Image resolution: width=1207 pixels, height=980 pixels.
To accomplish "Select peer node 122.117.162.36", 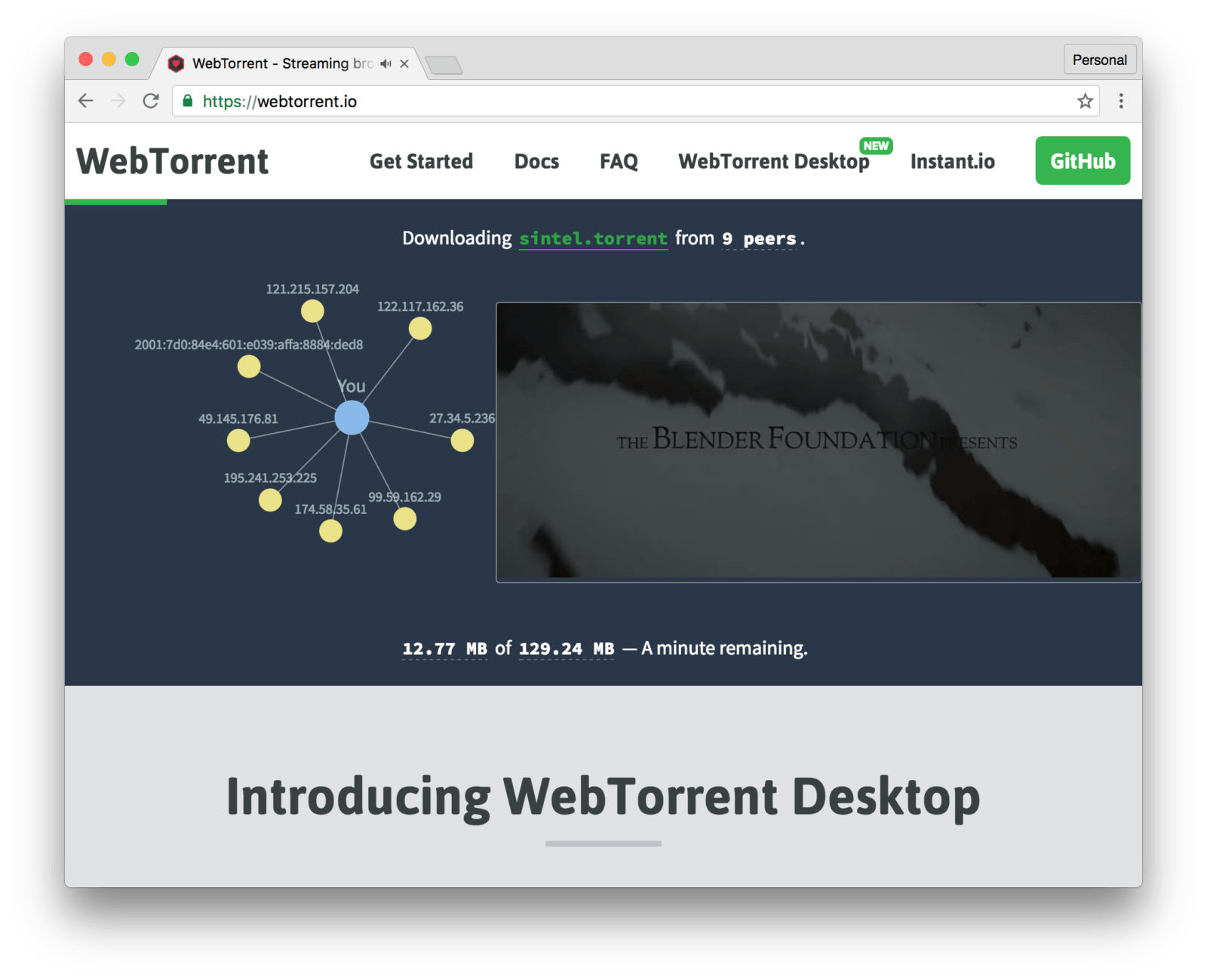I will [x=420, y=328].
